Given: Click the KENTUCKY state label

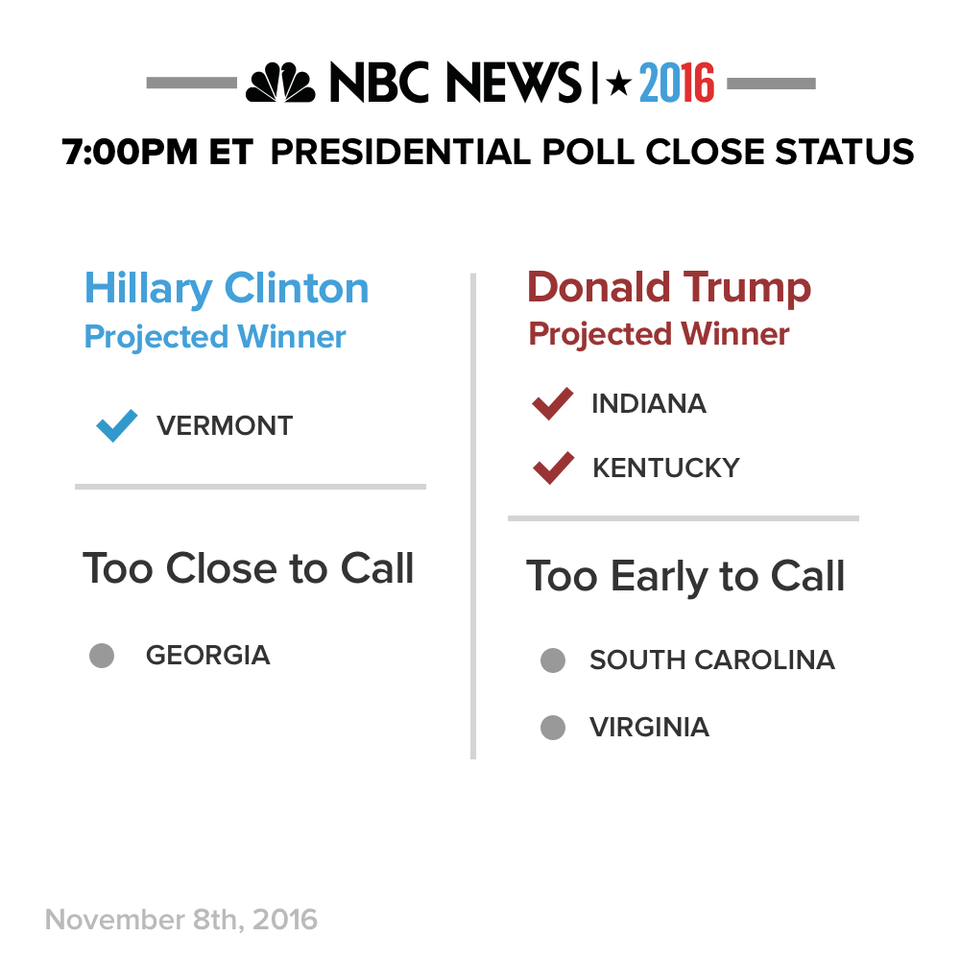Looking at the screenshot, I should (x=666, y=468).
